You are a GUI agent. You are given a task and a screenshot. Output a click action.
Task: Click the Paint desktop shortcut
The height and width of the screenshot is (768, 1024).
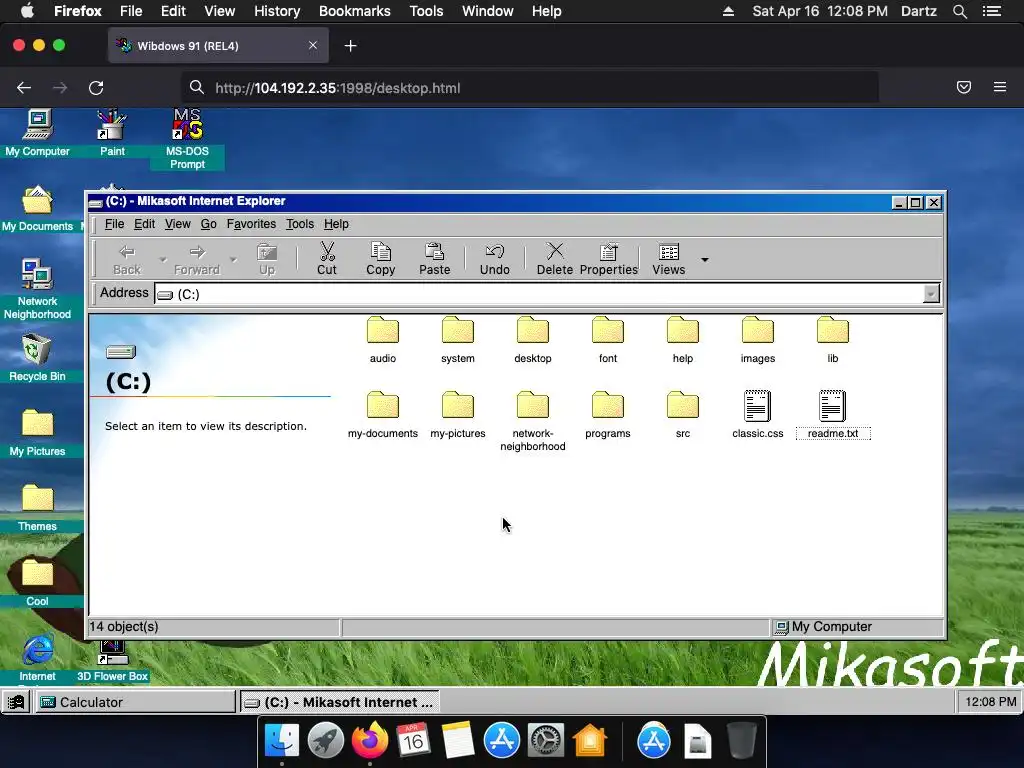coord(112,133)
